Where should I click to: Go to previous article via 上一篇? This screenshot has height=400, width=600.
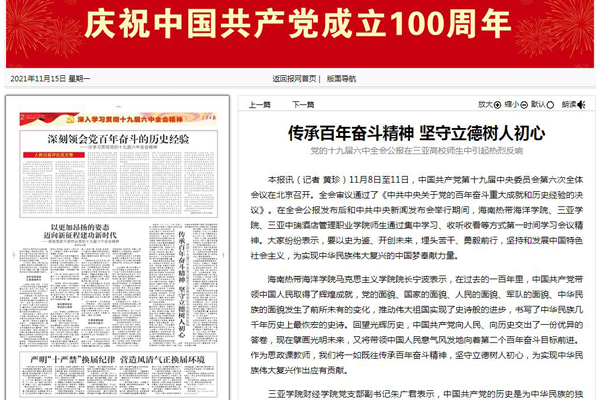pos(259,103)
